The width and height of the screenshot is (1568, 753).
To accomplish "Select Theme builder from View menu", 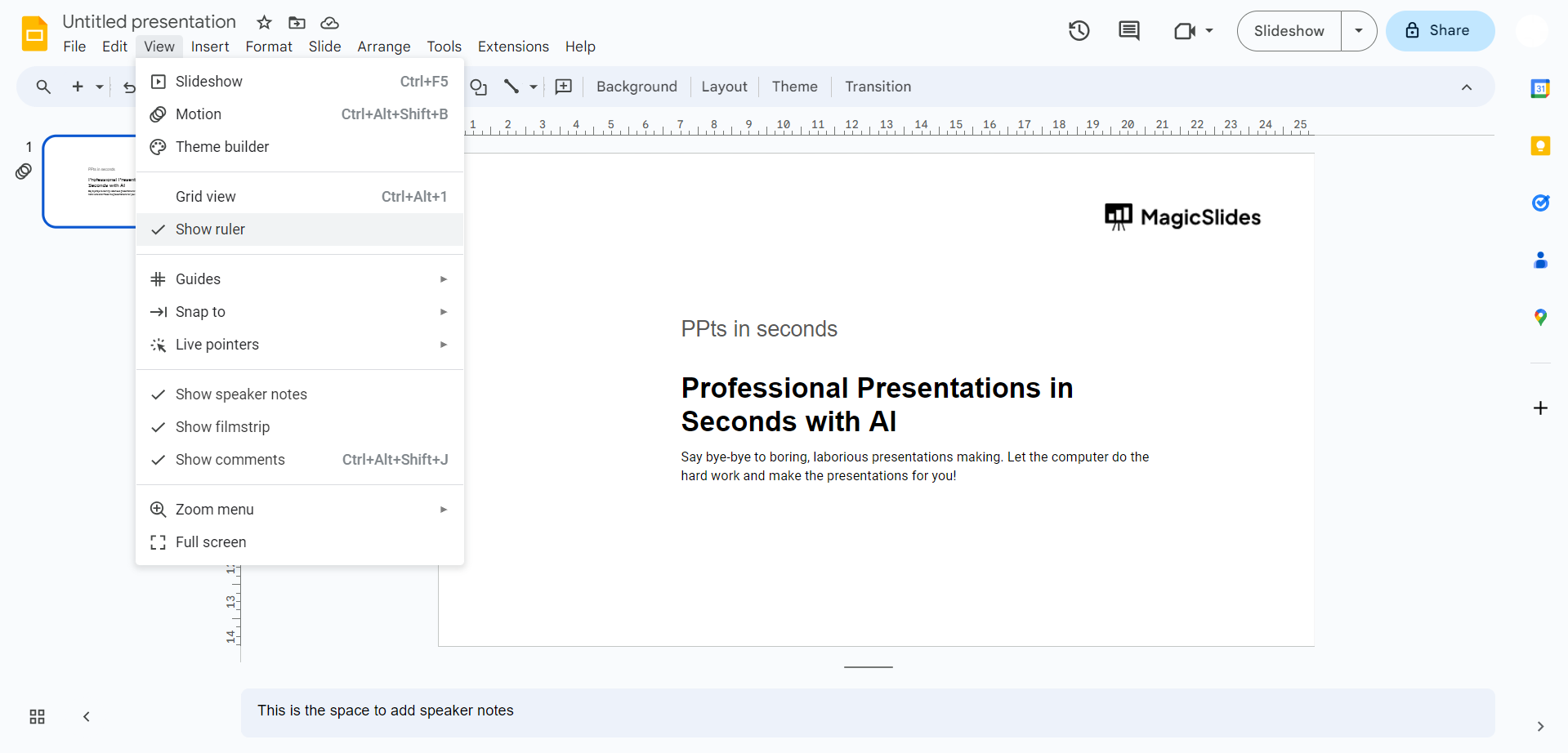I will click(222, 147).
